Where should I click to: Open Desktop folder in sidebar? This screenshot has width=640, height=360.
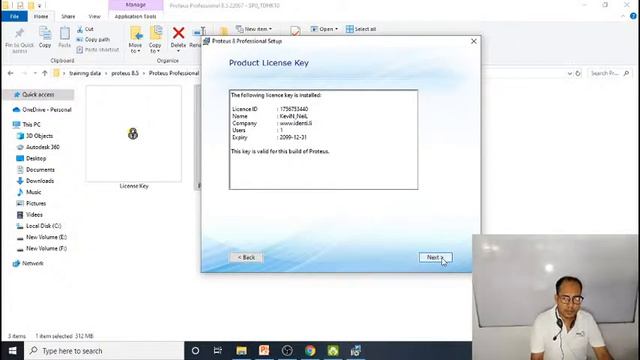(x=31, y=158)
